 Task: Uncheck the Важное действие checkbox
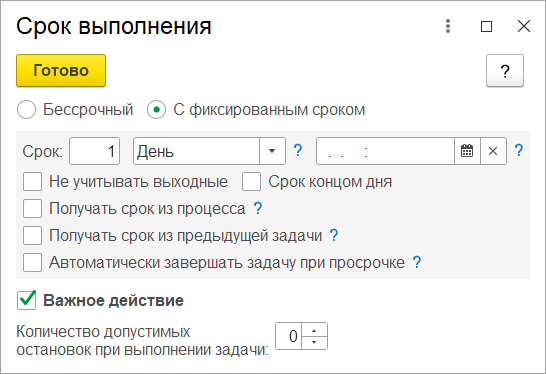[x=26, y=300]
